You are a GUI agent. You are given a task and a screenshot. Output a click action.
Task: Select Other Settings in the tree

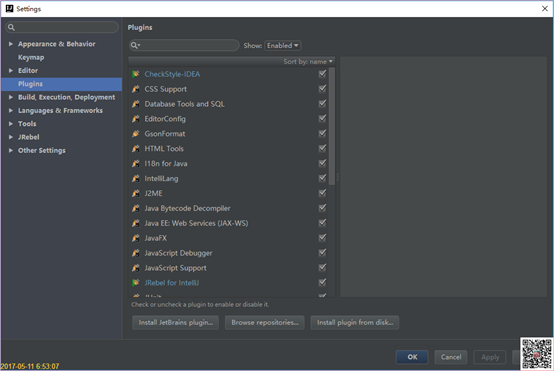(x=42, y=150)
